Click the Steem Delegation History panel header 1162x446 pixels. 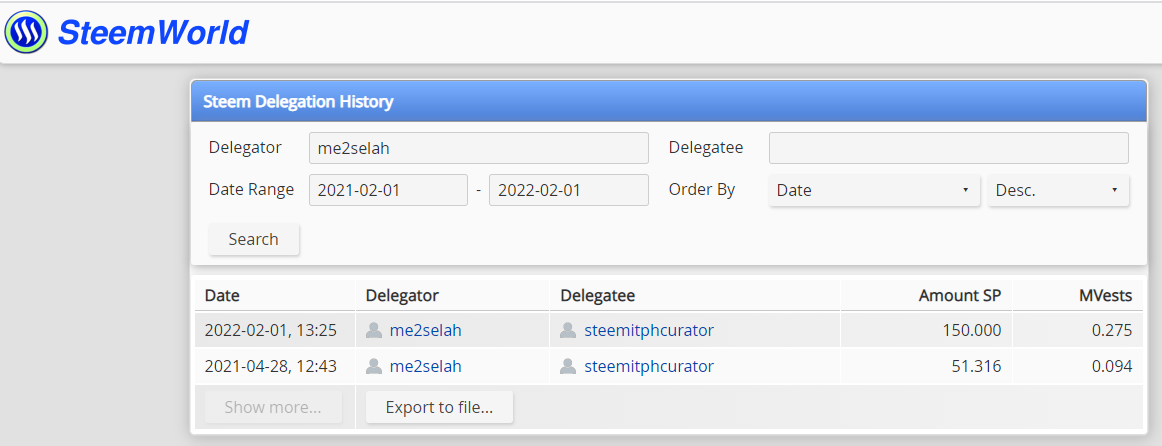coord(669,101)
